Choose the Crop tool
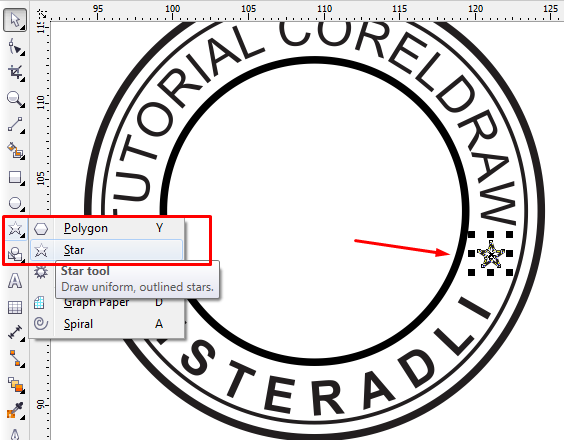The height and width of the screenshot is (440, 564). pyautogui.click(x=15, y=73)
